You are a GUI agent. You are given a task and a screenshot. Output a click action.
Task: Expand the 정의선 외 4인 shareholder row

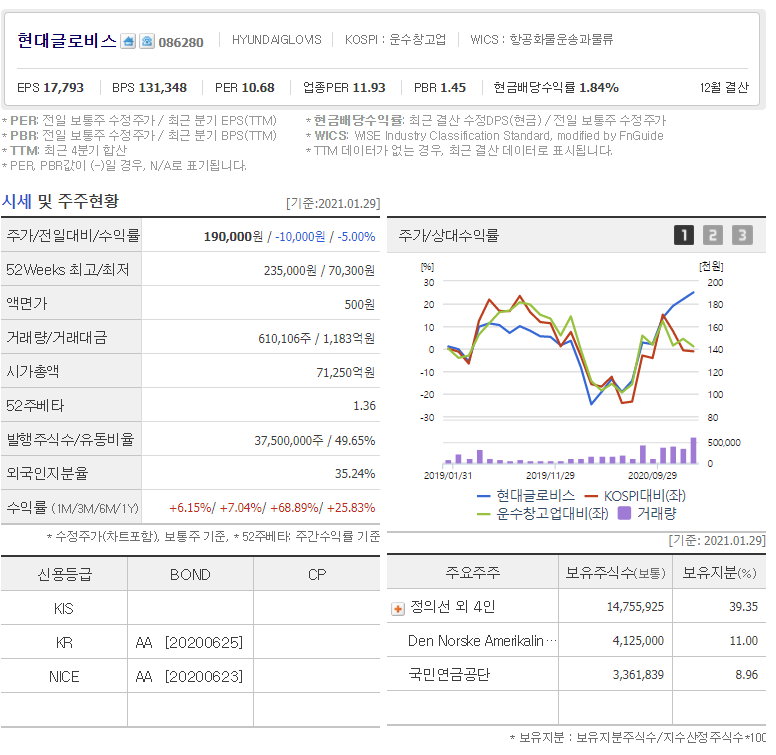[398, 609]
